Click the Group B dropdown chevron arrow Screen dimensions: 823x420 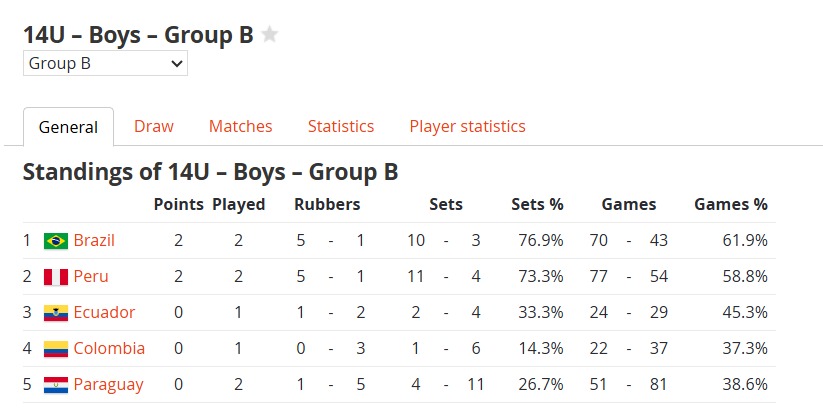(177, 64)
